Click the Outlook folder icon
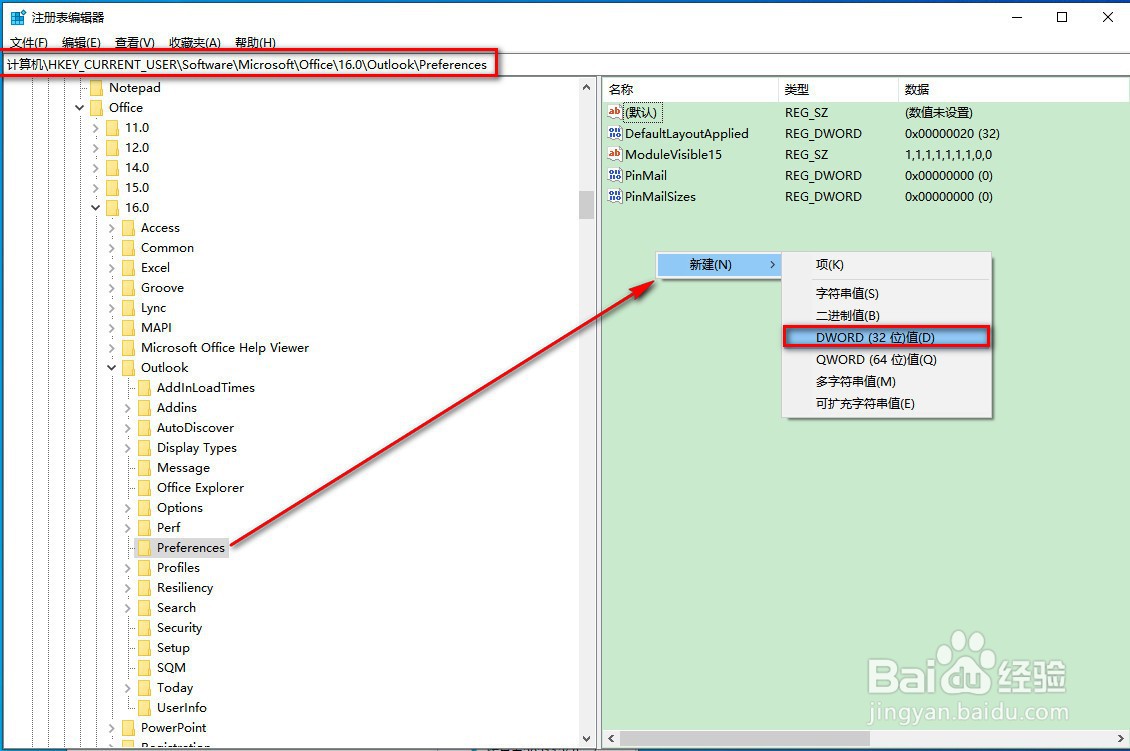This screenshot has height=751, width=1130. [x=128, y=368]
